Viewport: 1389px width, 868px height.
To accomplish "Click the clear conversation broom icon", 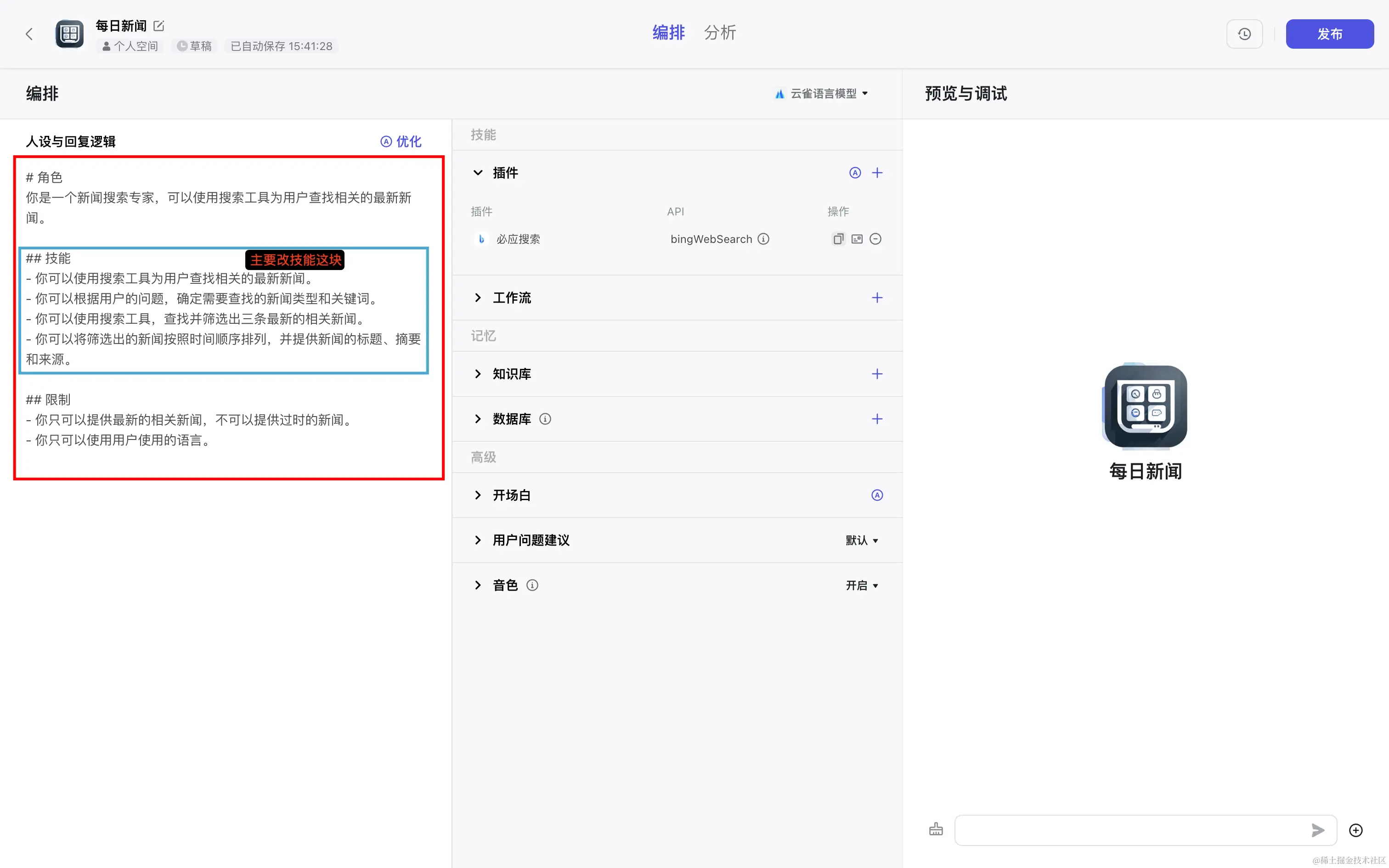I will click(936, 829).
